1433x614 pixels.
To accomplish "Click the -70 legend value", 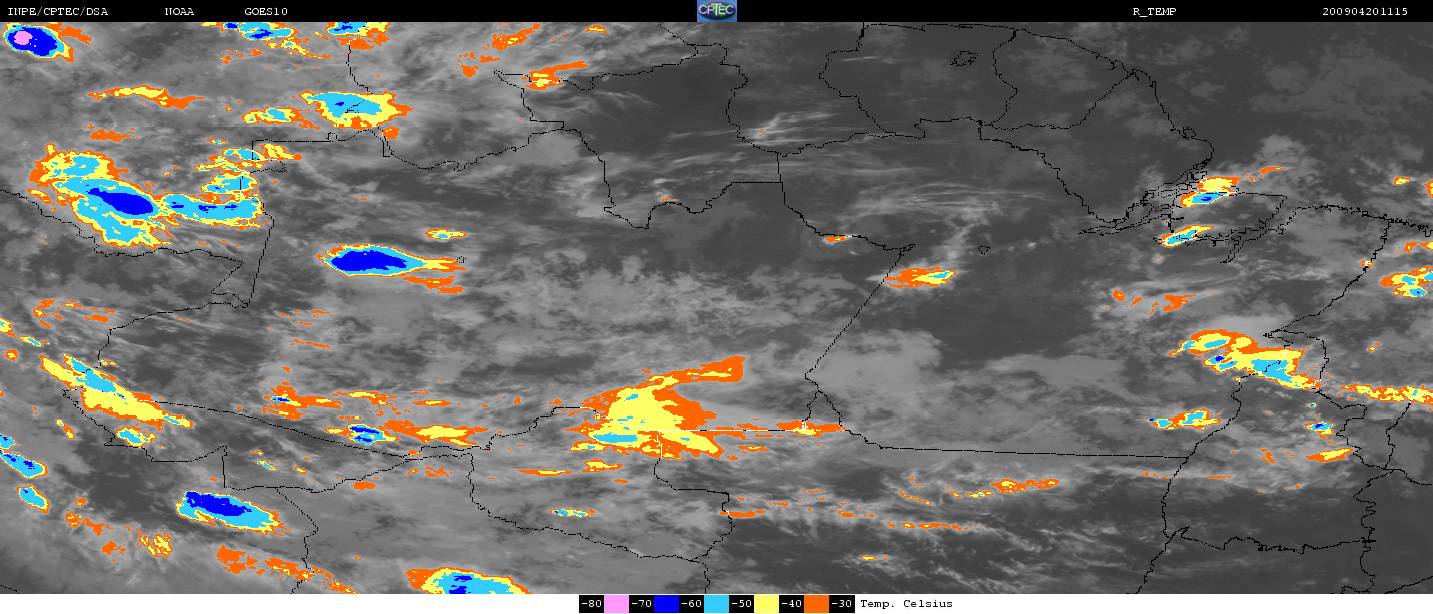I will pos(642,604).
